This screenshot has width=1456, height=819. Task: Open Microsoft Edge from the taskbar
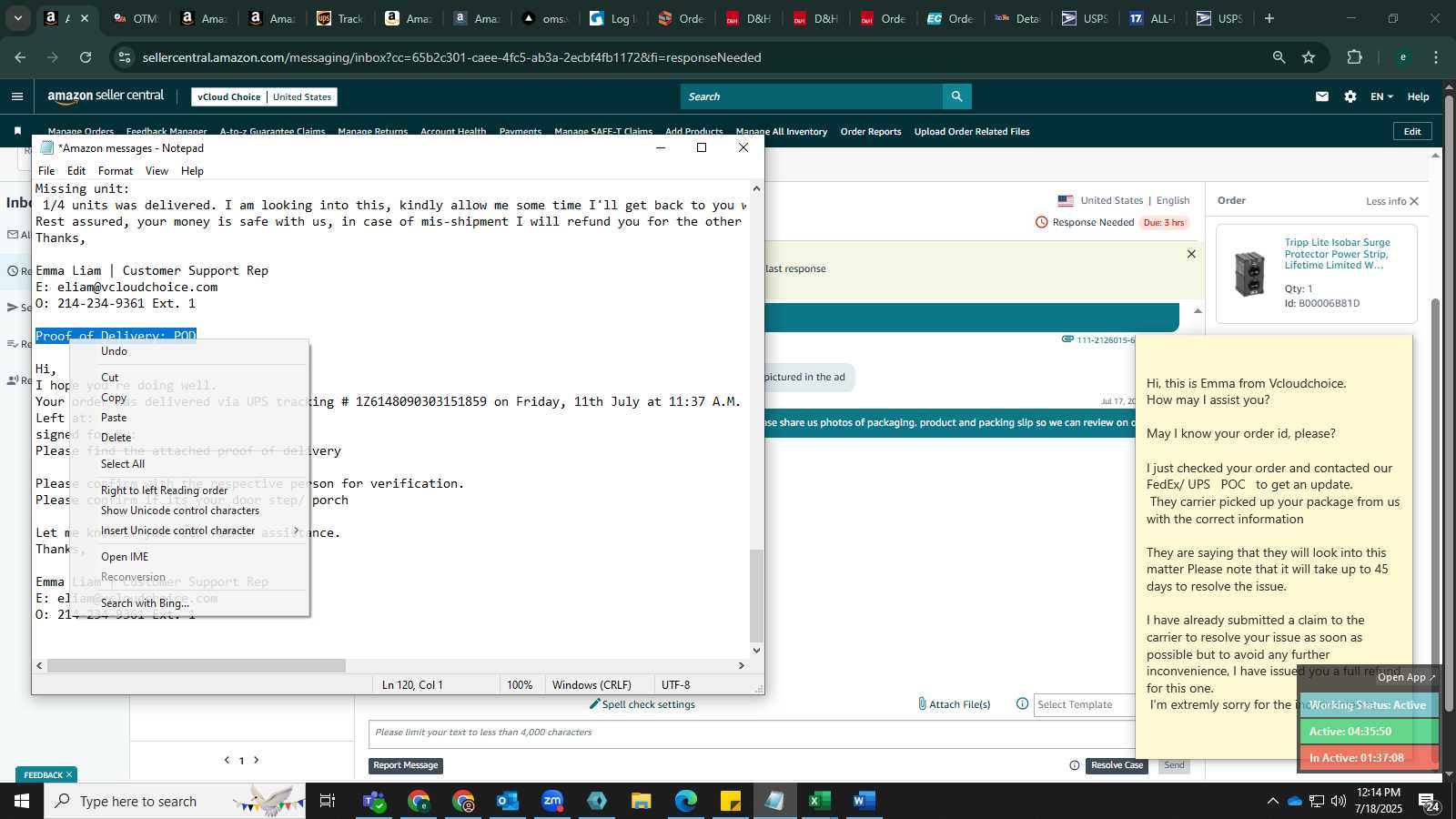(x=685, y=801)
